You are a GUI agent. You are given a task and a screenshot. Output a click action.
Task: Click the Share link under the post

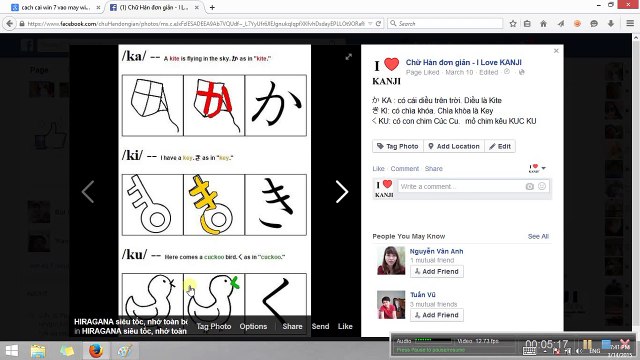pos(433,169)
